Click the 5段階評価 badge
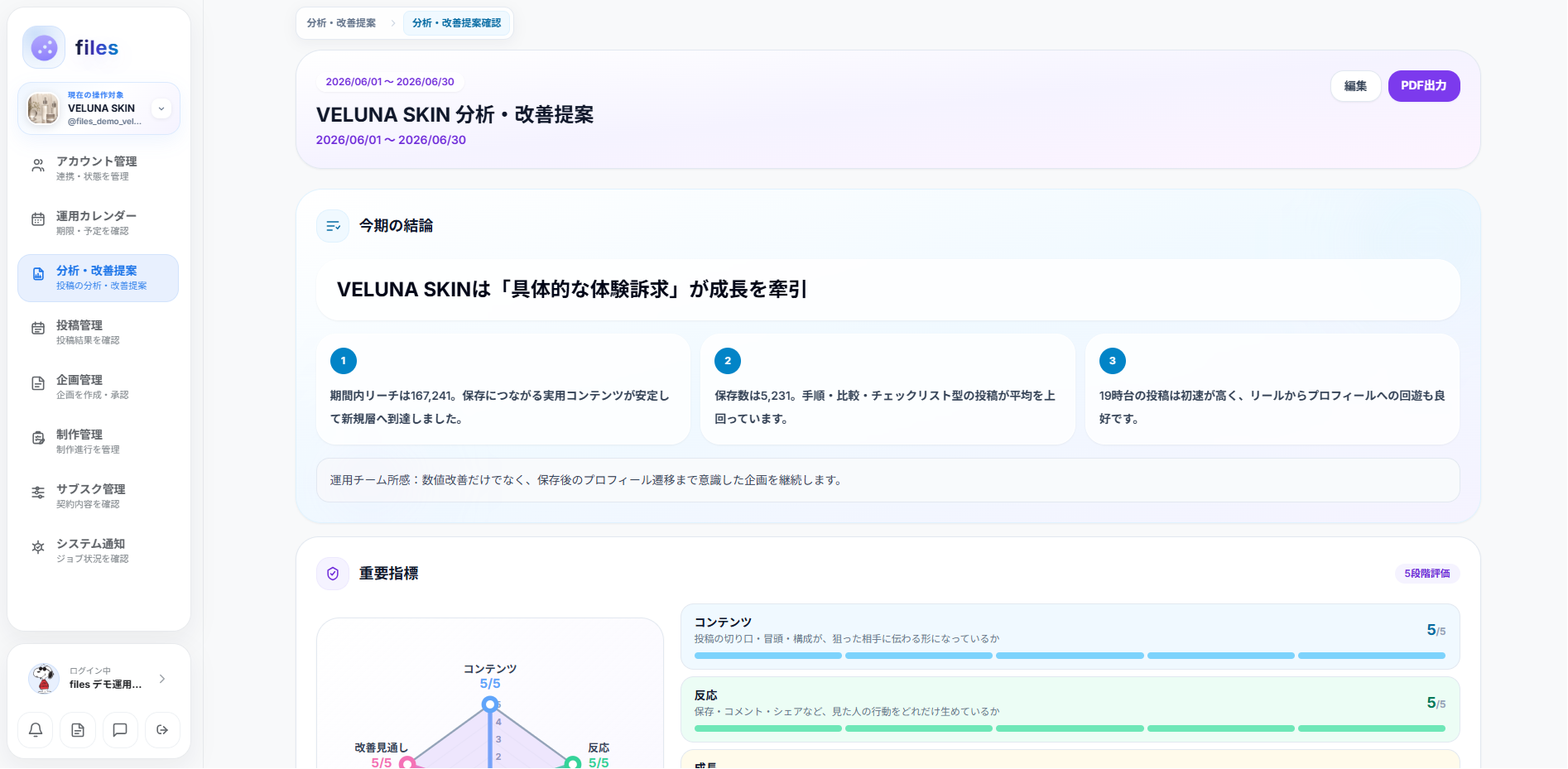The width and height of the screenshot is (1568, 769). (x=1427, y=574)
